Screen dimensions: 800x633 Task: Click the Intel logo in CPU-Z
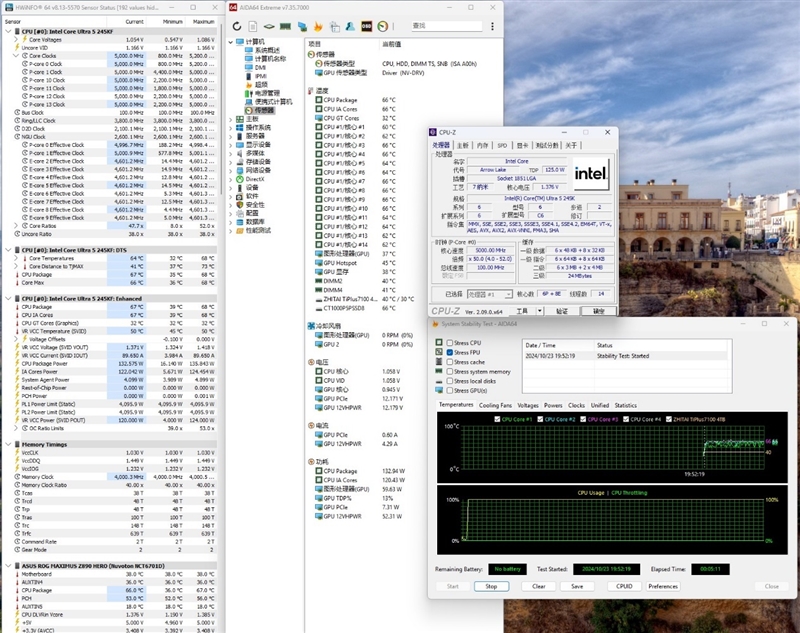pyautogui.click(x=591, y=173)
